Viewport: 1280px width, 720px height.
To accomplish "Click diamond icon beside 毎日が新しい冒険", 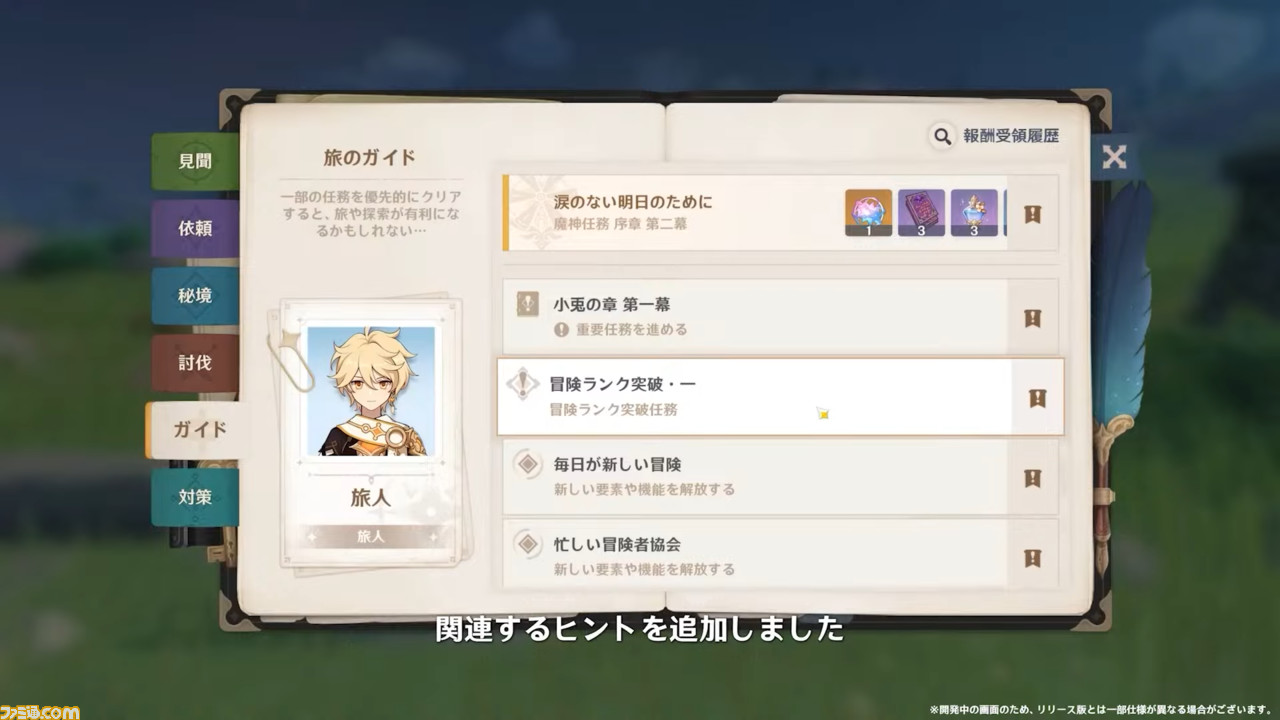I will click(527, 464).
